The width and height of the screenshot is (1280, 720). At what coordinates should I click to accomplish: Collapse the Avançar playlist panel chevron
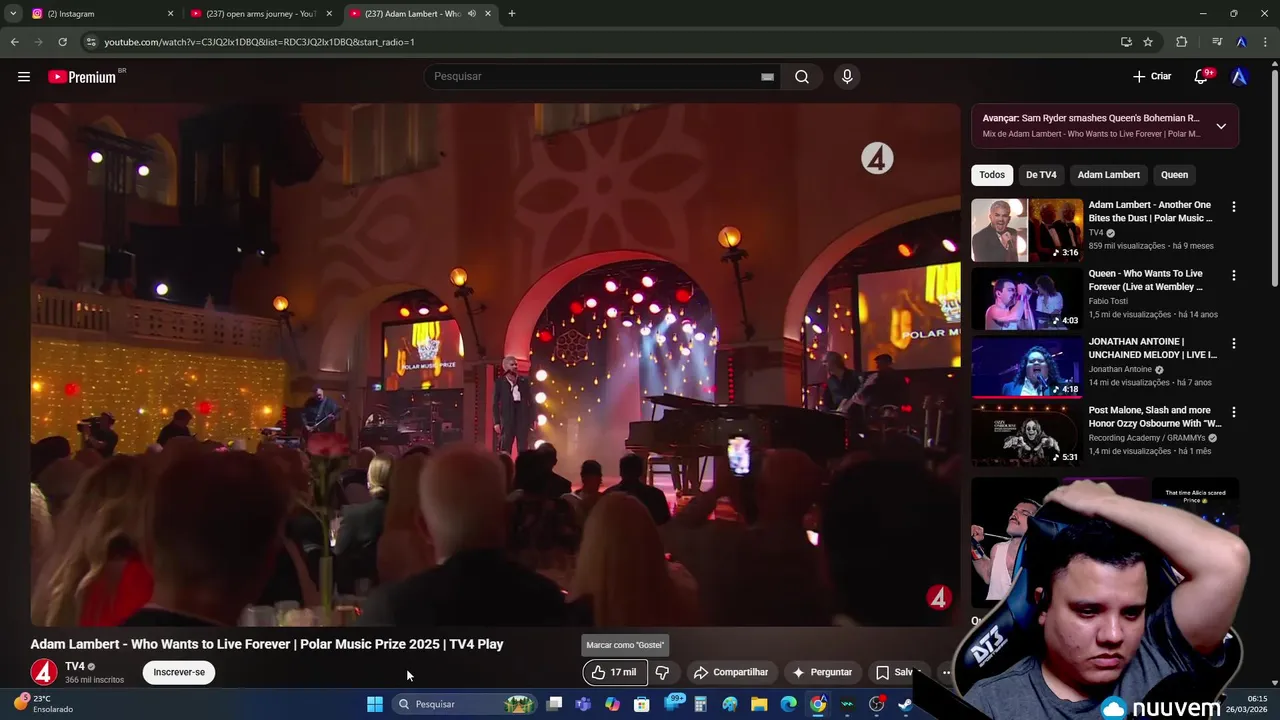[x=1221, y=126]
